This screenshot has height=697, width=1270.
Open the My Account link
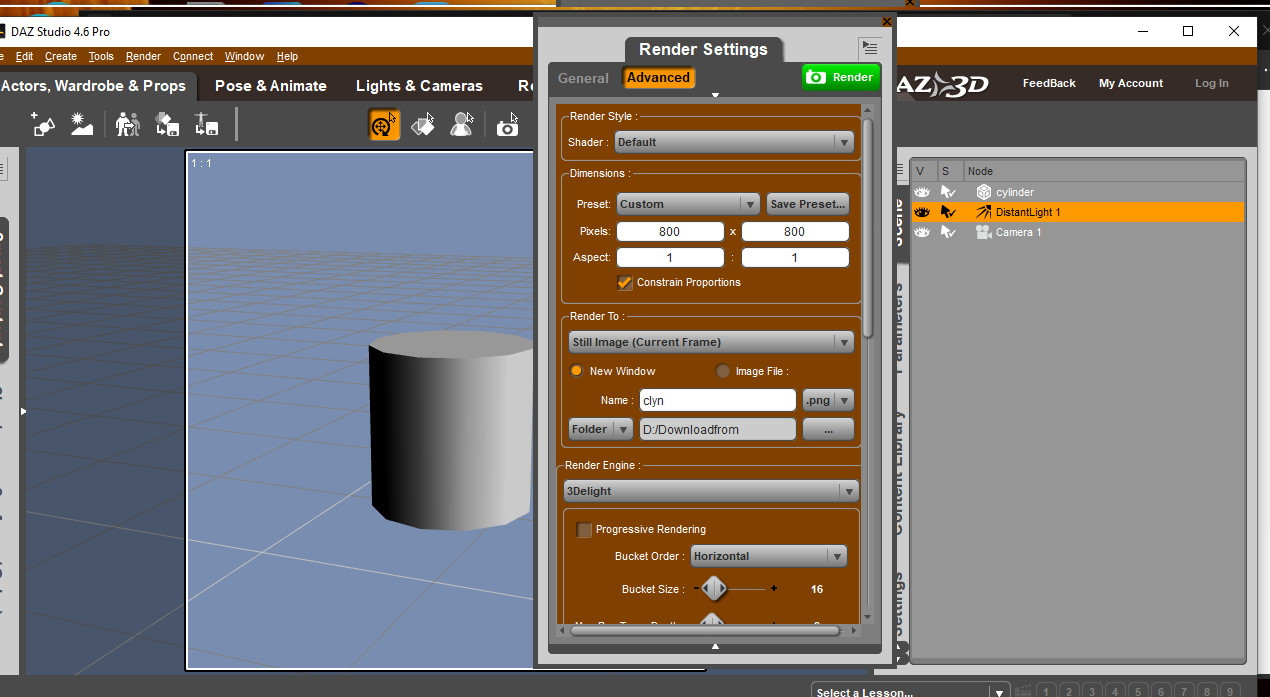point(1131,83)
